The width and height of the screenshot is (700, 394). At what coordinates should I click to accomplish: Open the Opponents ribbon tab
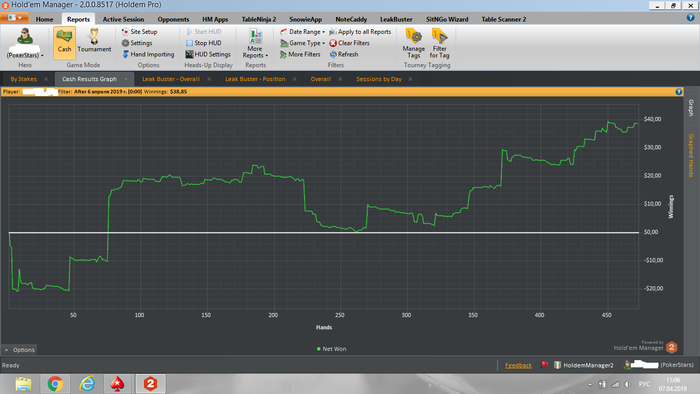(x=173, y=19)
